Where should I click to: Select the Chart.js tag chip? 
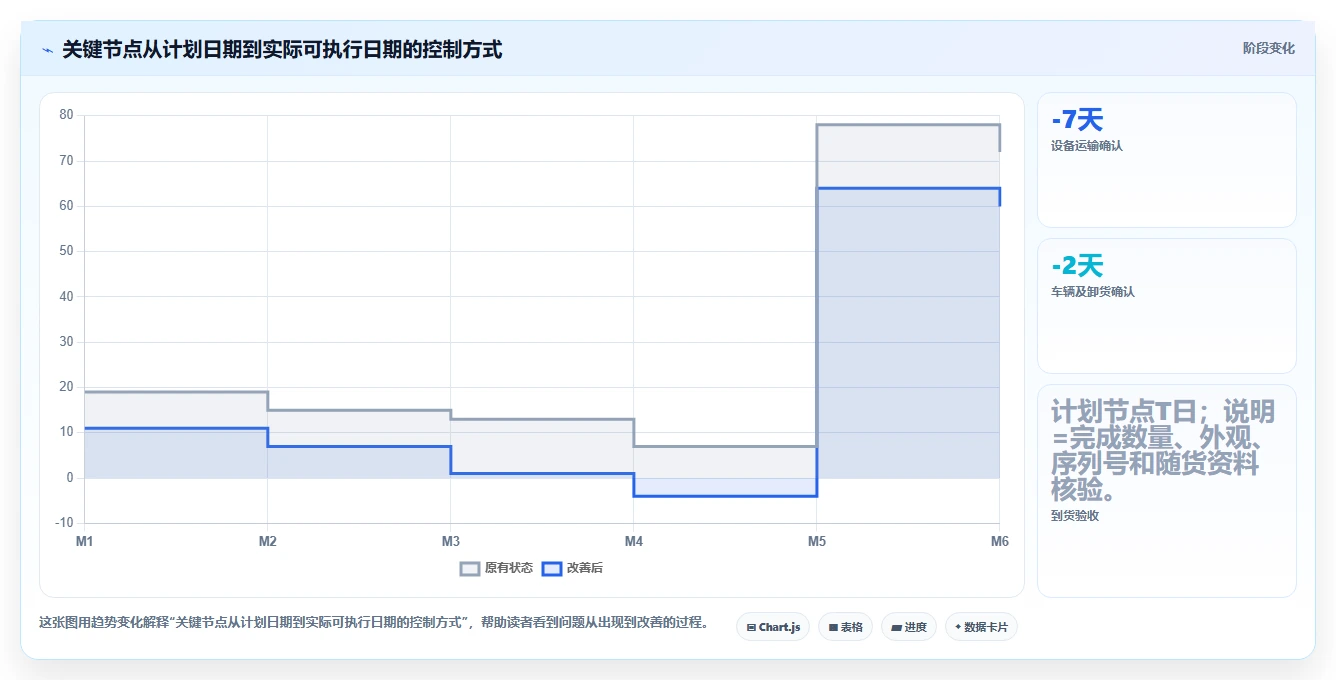(773, 627)
